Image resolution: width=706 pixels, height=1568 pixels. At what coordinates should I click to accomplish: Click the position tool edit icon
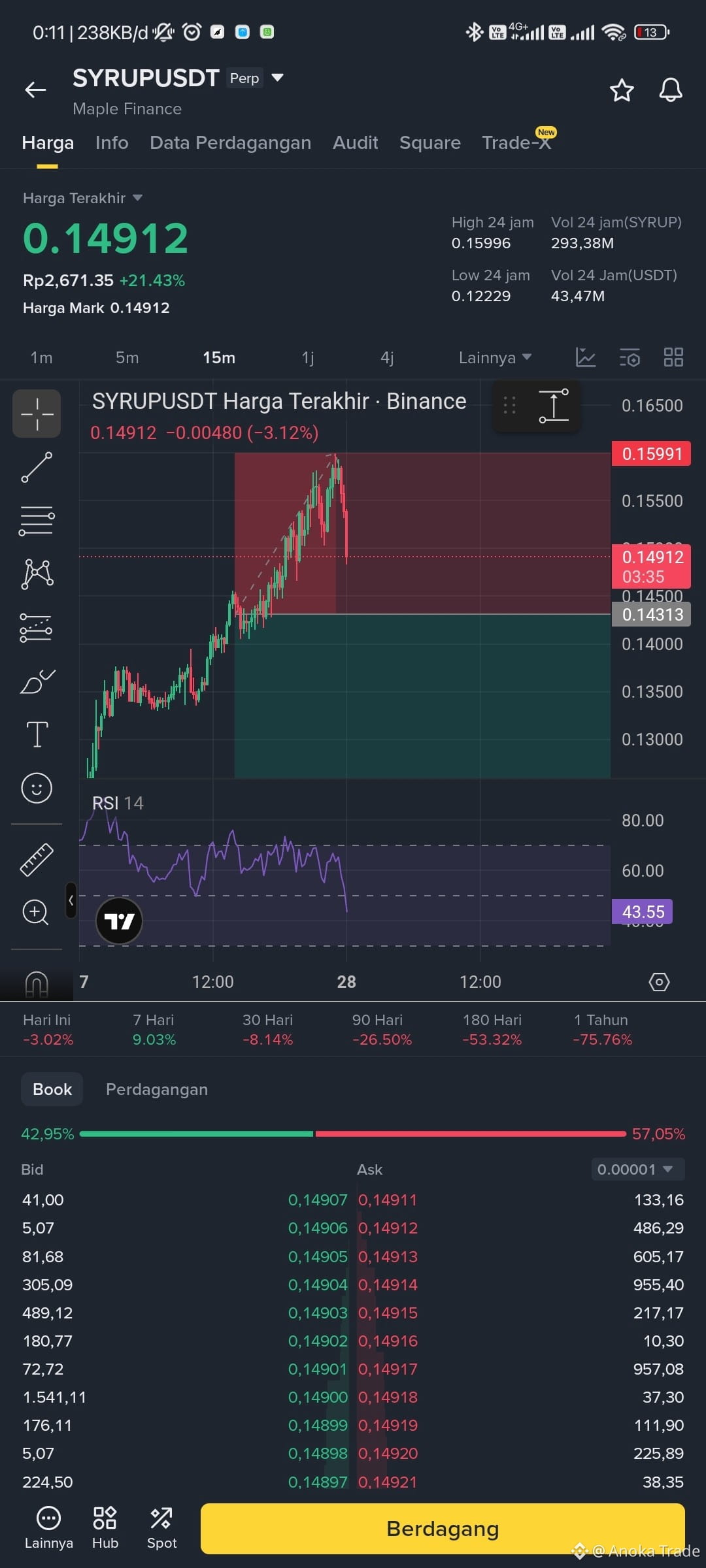coord(554,406)
